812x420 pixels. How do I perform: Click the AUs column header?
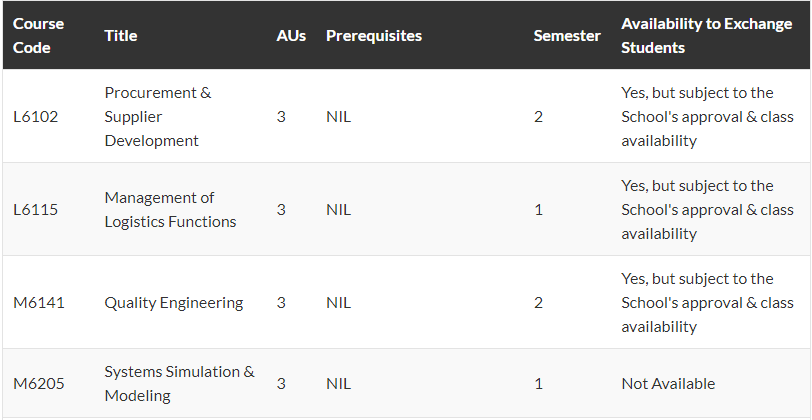point(291,36)
